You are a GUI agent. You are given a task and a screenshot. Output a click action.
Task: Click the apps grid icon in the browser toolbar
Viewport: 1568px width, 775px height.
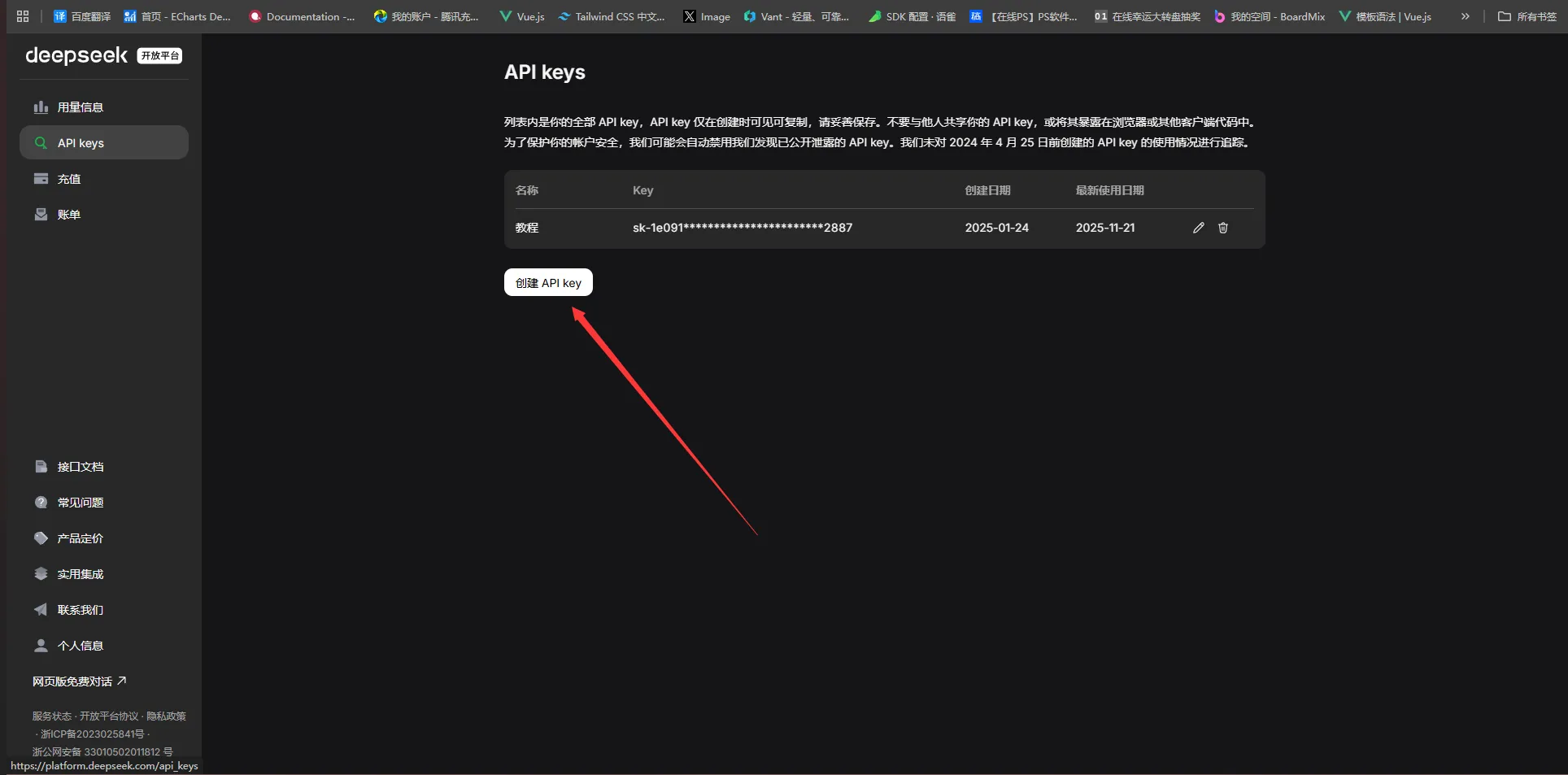click(x=22, y=15)
